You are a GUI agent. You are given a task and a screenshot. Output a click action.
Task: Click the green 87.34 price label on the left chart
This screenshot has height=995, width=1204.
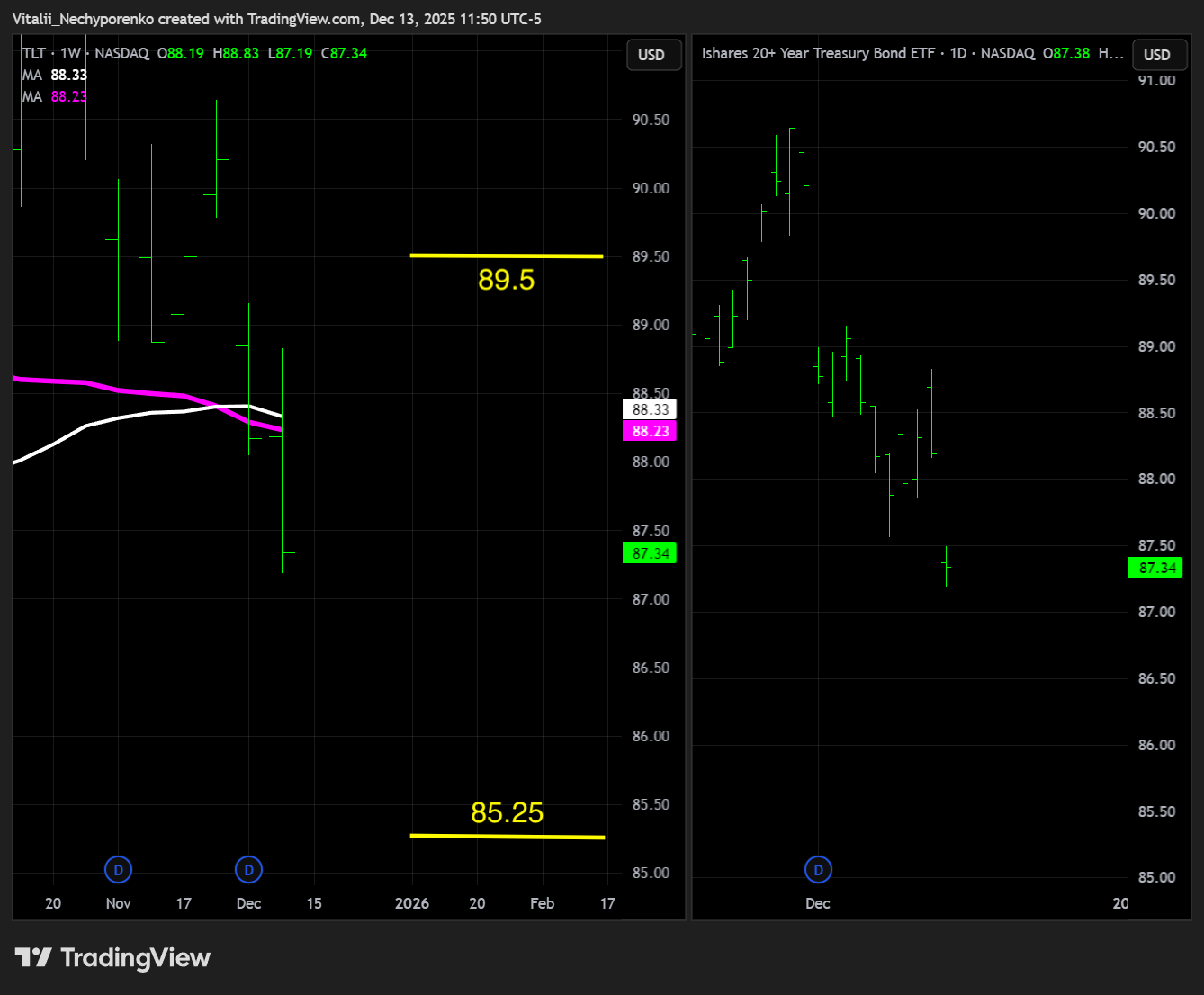pyautogui.click(x=650, y=553)
